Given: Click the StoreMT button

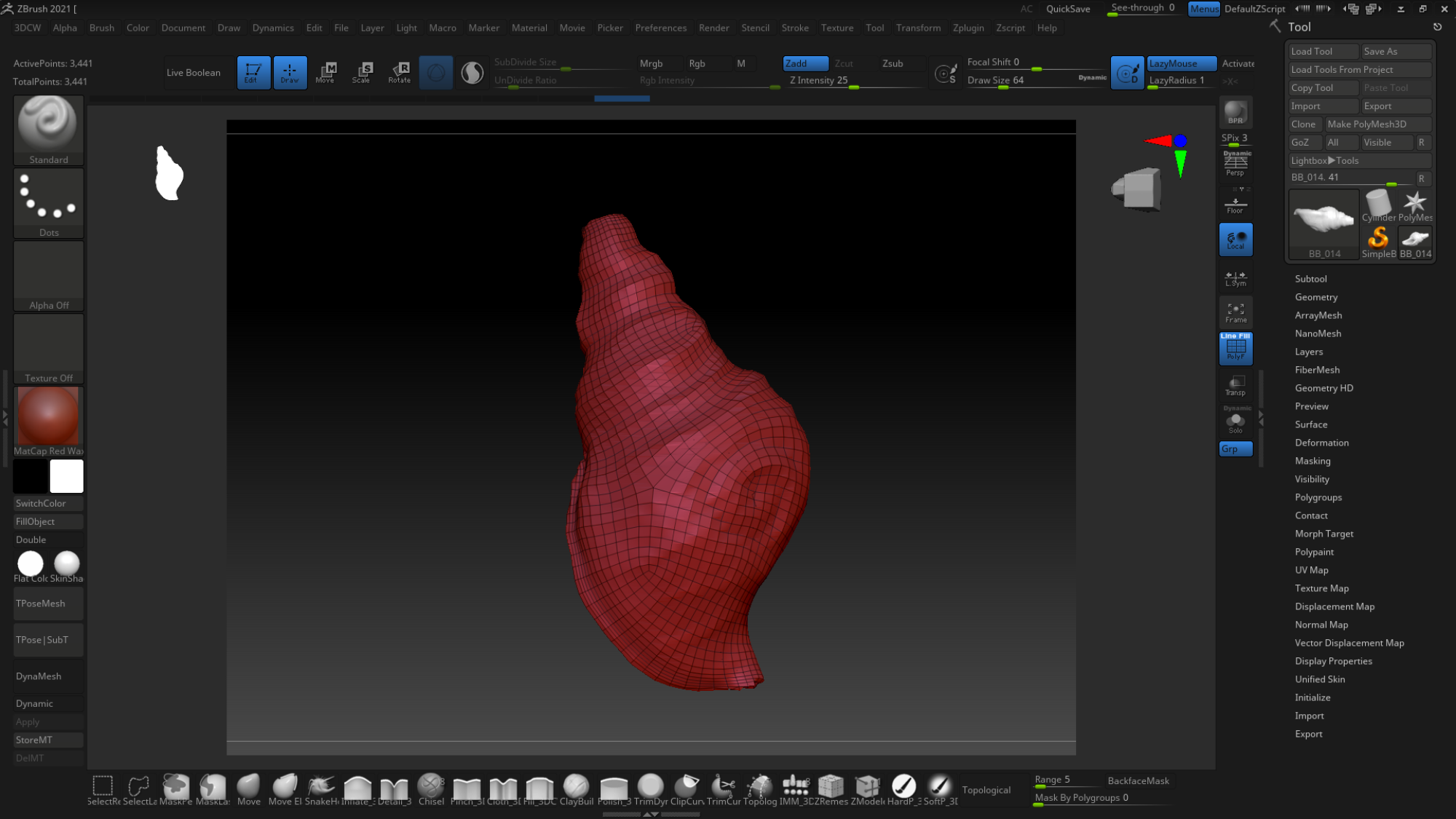Looking at the screenshot, I should [x=49, y=740].
